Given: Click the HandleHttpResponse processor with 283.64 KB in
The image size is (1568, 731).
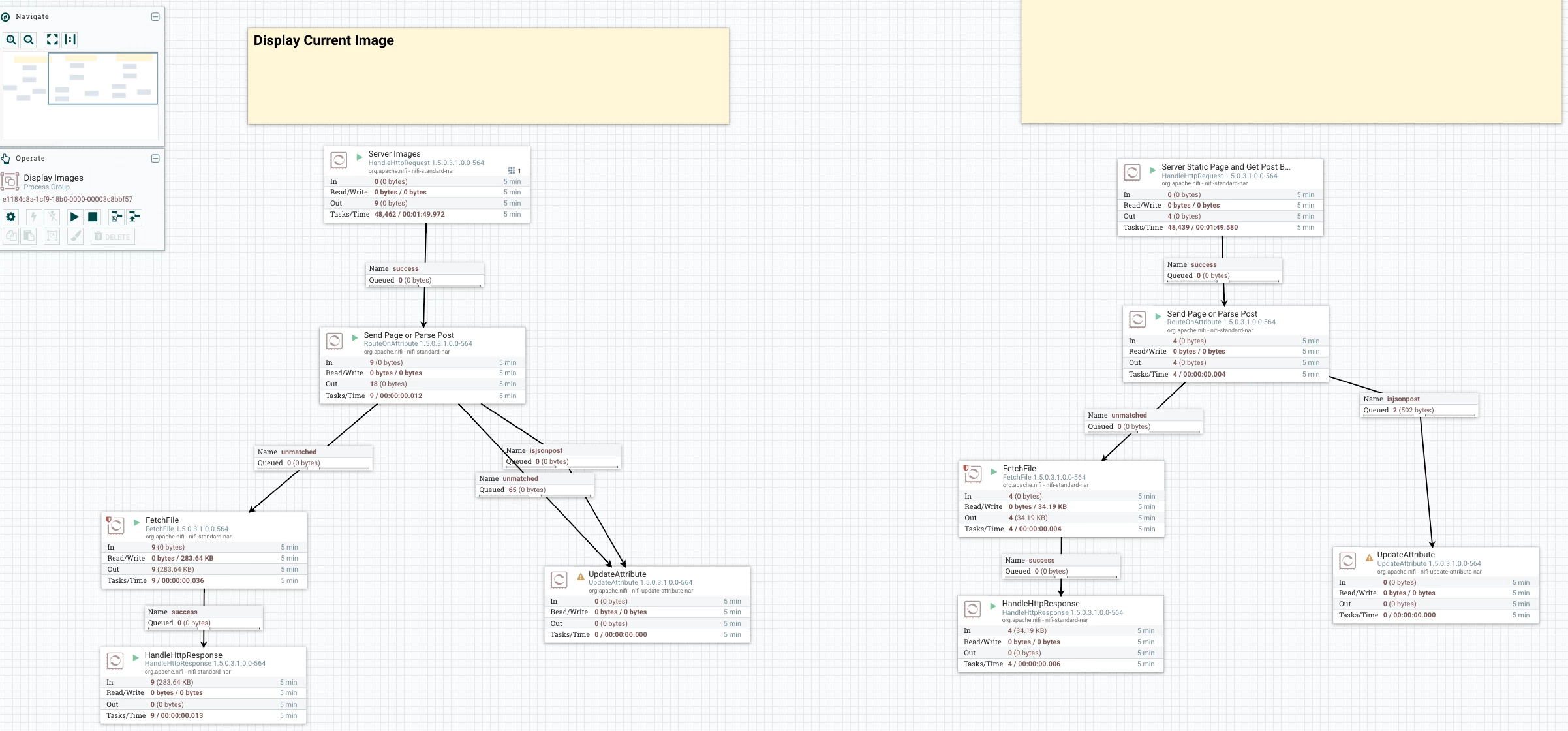Looking at the screenshot, I should click(203, 685).
